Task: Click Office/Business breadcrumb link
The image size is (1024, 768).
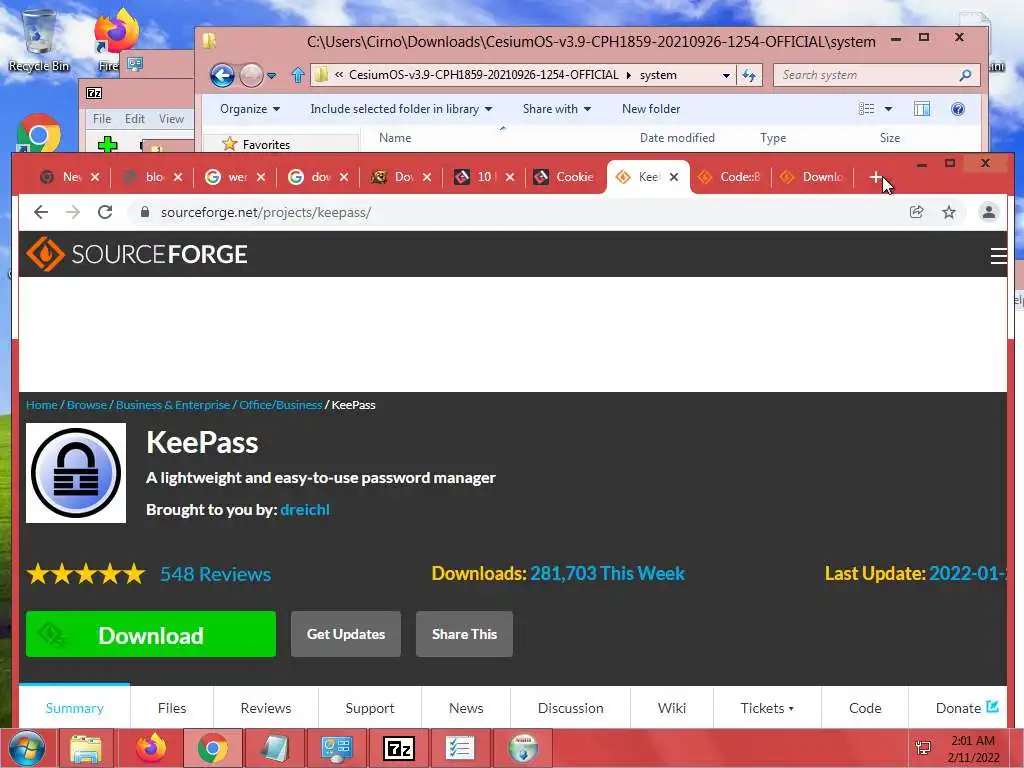Action: coord(280,405)
